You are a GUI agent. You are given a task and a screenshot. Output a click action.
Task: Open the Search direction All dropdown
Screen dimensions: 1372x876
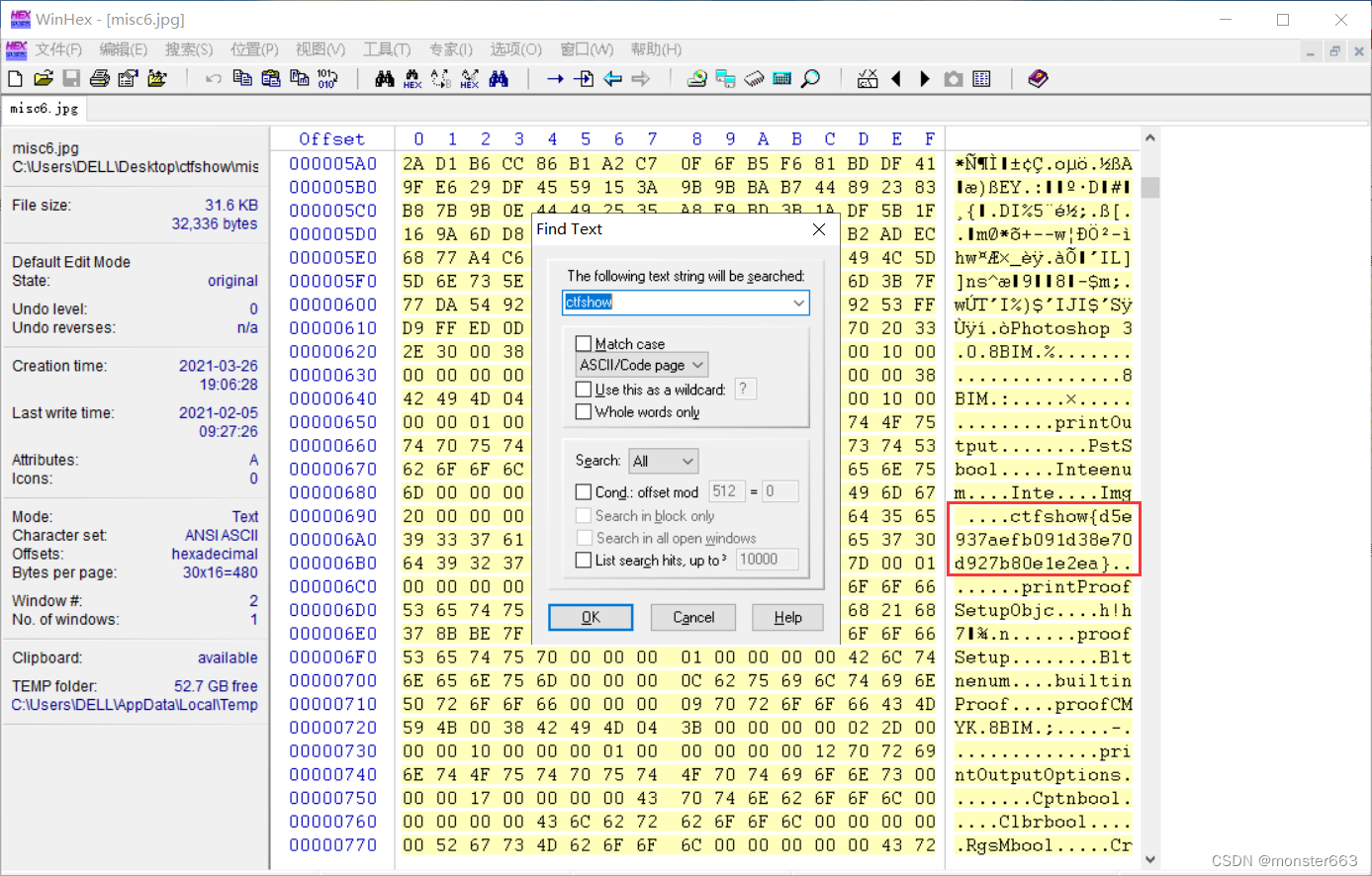pos(663,461)
